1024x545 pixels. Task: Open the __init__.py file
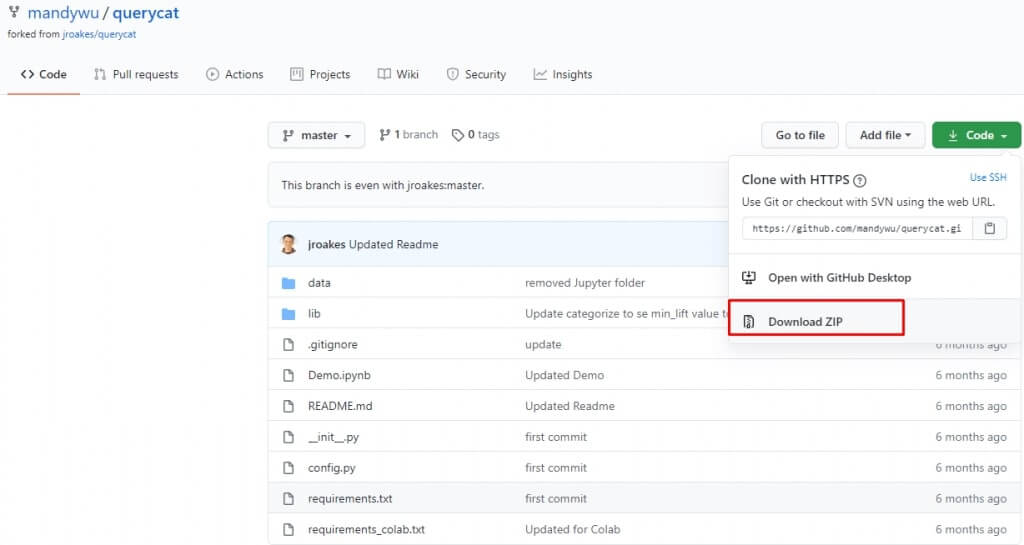334,437
